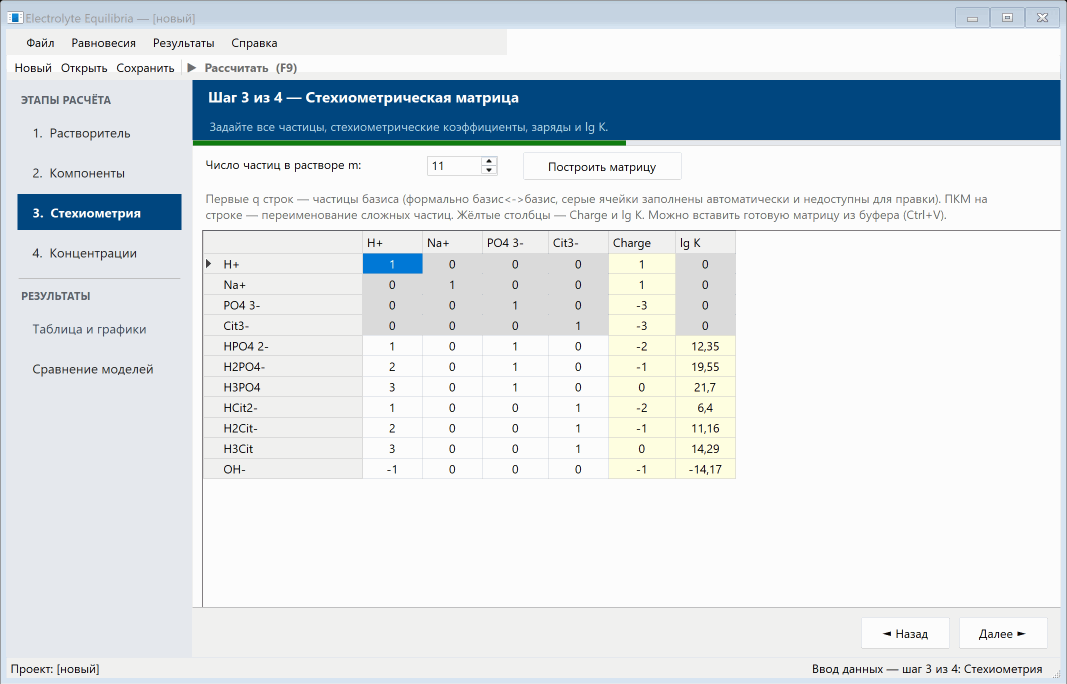Decrease particle count with the spinner down arrow

489,170
